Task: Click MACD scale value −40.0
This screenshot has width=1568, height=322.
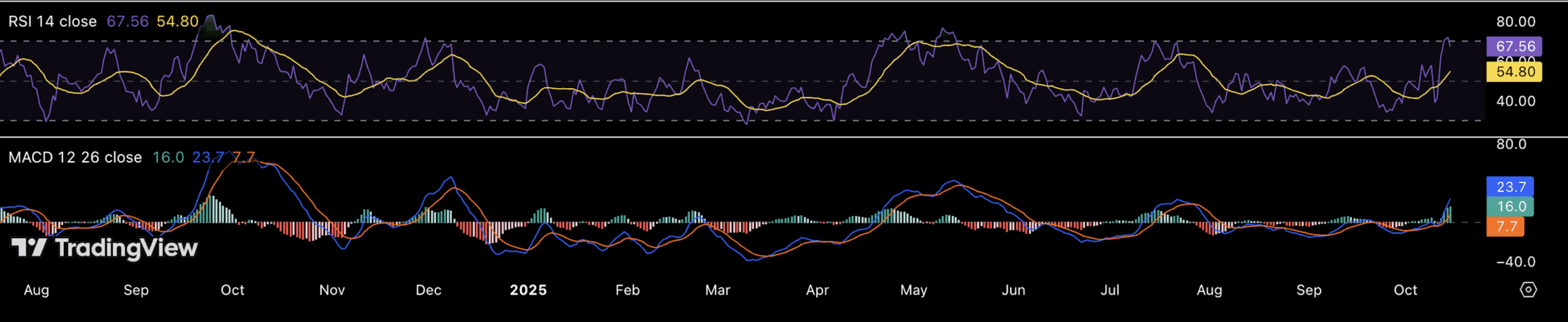Action: coord(1516,262)
